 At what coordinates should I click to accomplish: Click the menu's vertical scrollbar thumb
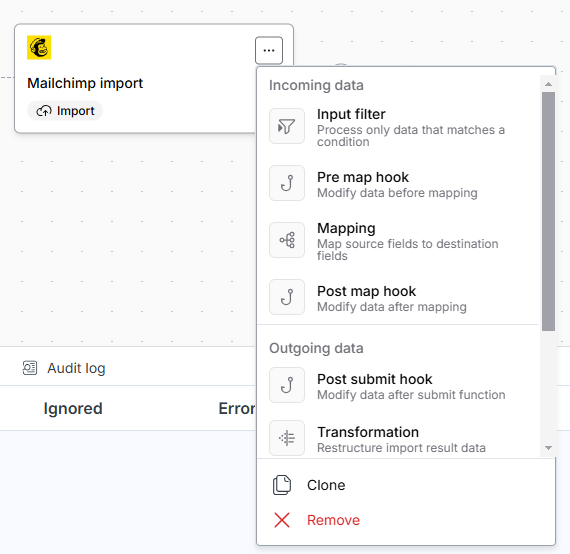[549, 211]
